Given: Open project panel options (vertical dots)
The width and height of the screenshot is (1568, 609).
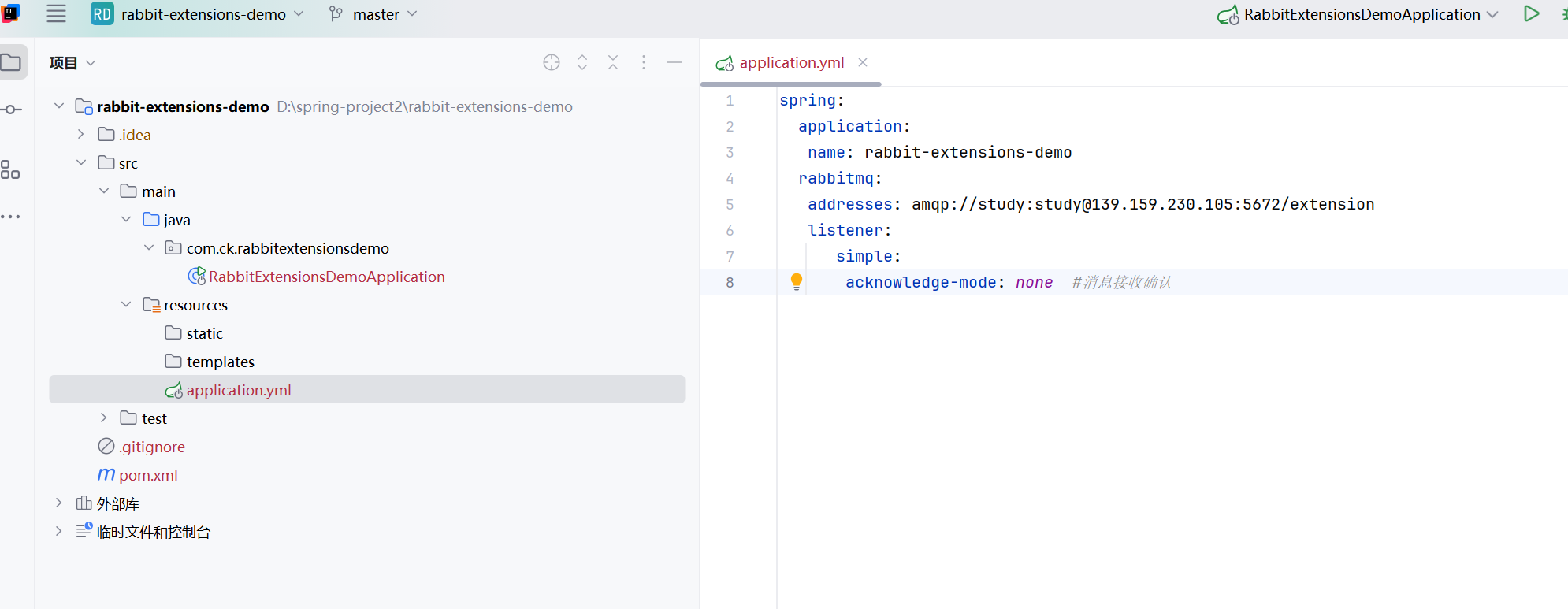Looking at the screenshot, I should (644, 62).
